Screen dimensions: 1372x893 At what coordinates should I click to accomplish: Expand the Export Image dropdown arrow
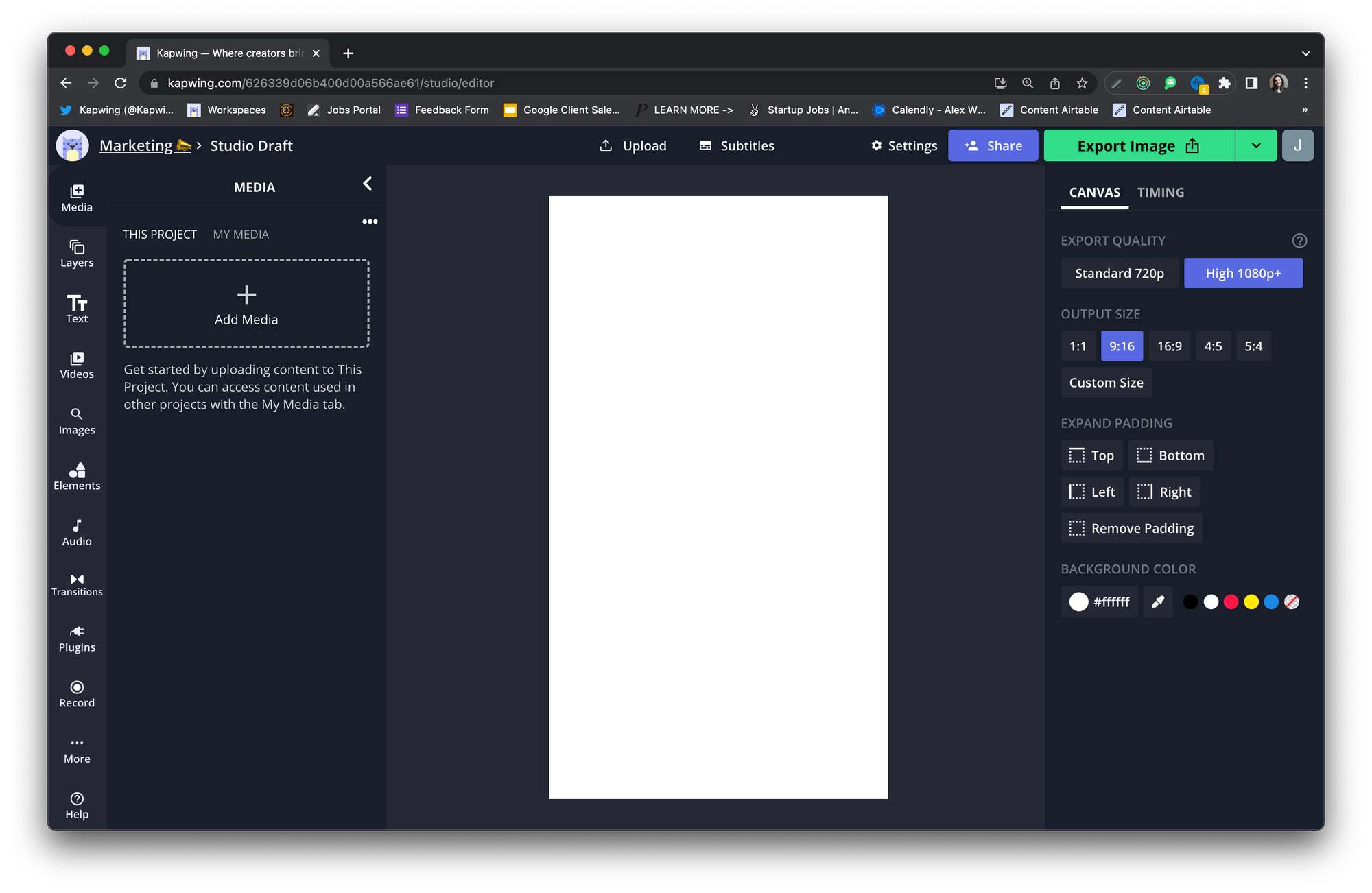click(1255, 145)
